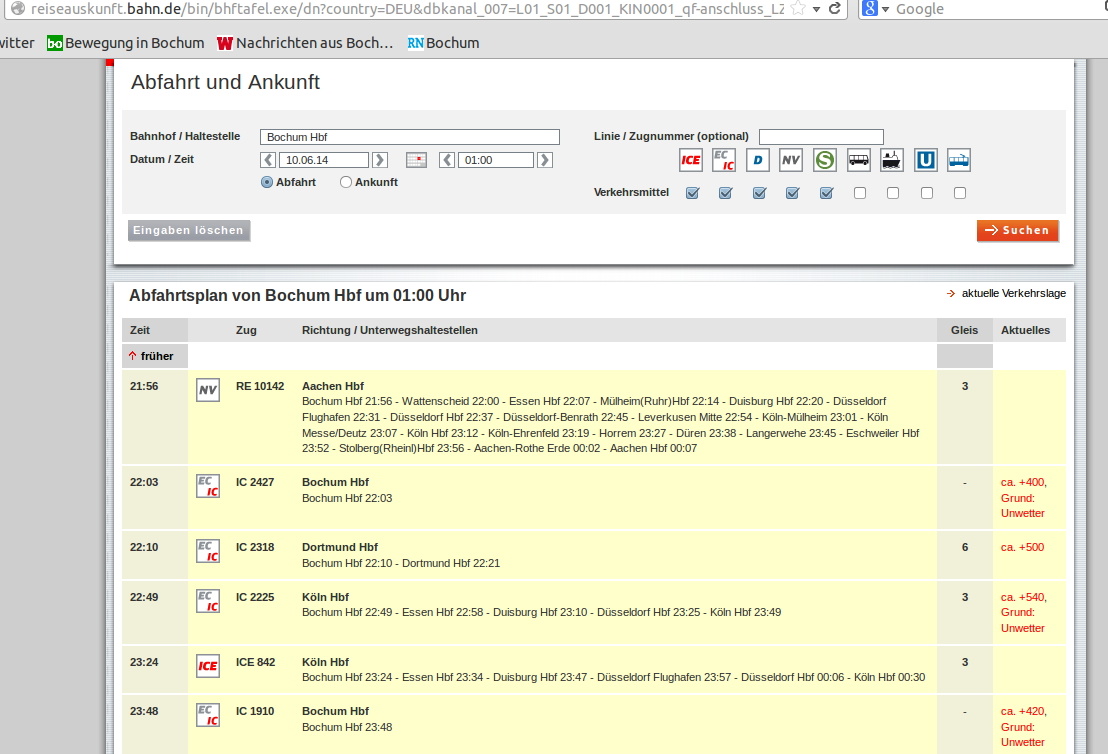The width and height of the screenshot is (1108, 754).
Task: Click the S-Bahn transport icon
Action: click(825, 160)
